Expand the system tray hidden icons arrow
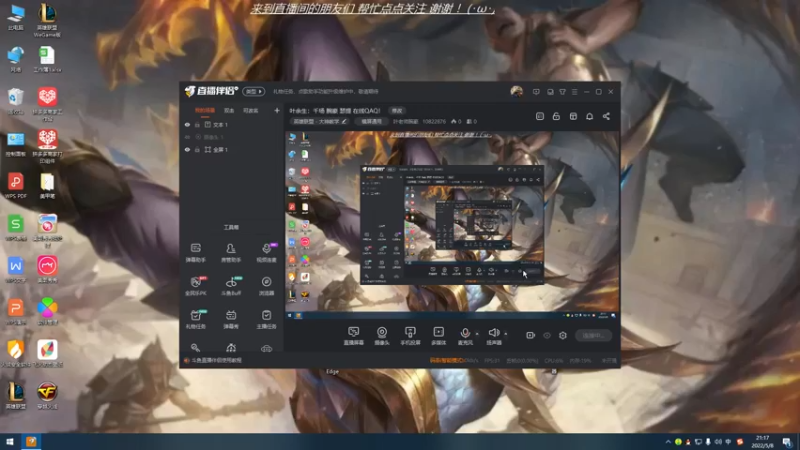Viewport: 800px width, 450px height. click(668, 442)
